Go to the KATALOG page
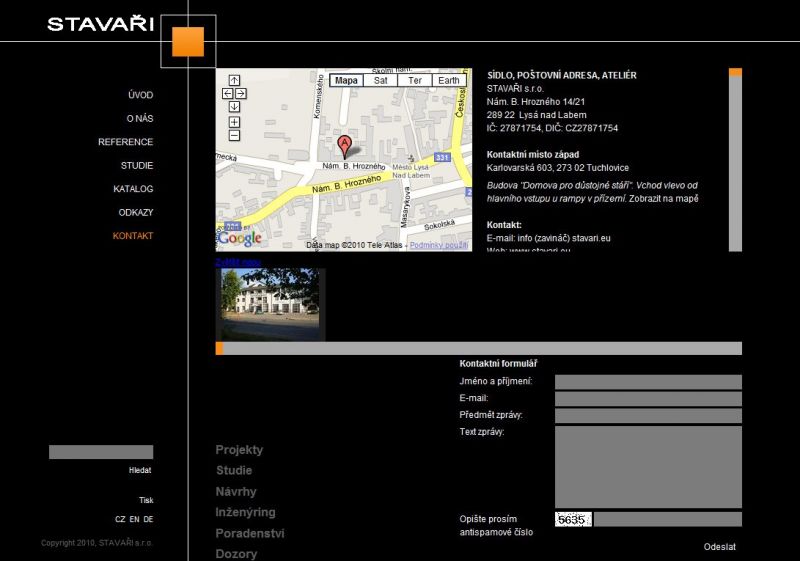This screenshot has height=561, width=800. coord(133,189)
